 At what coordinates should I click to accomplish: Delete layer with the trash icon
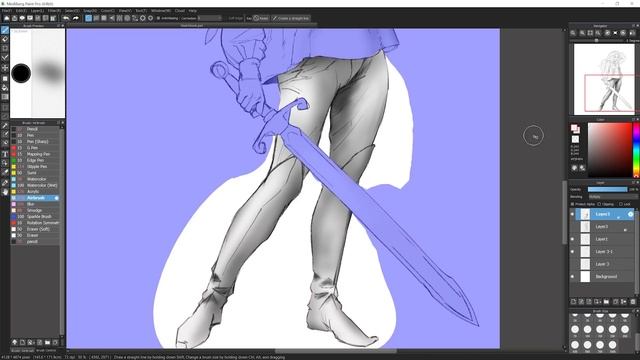tap(633, 302)
